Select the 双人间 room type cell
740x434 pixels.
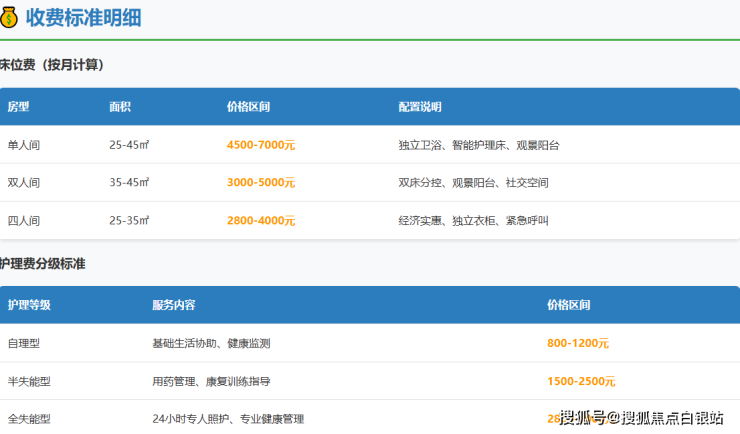24,183
